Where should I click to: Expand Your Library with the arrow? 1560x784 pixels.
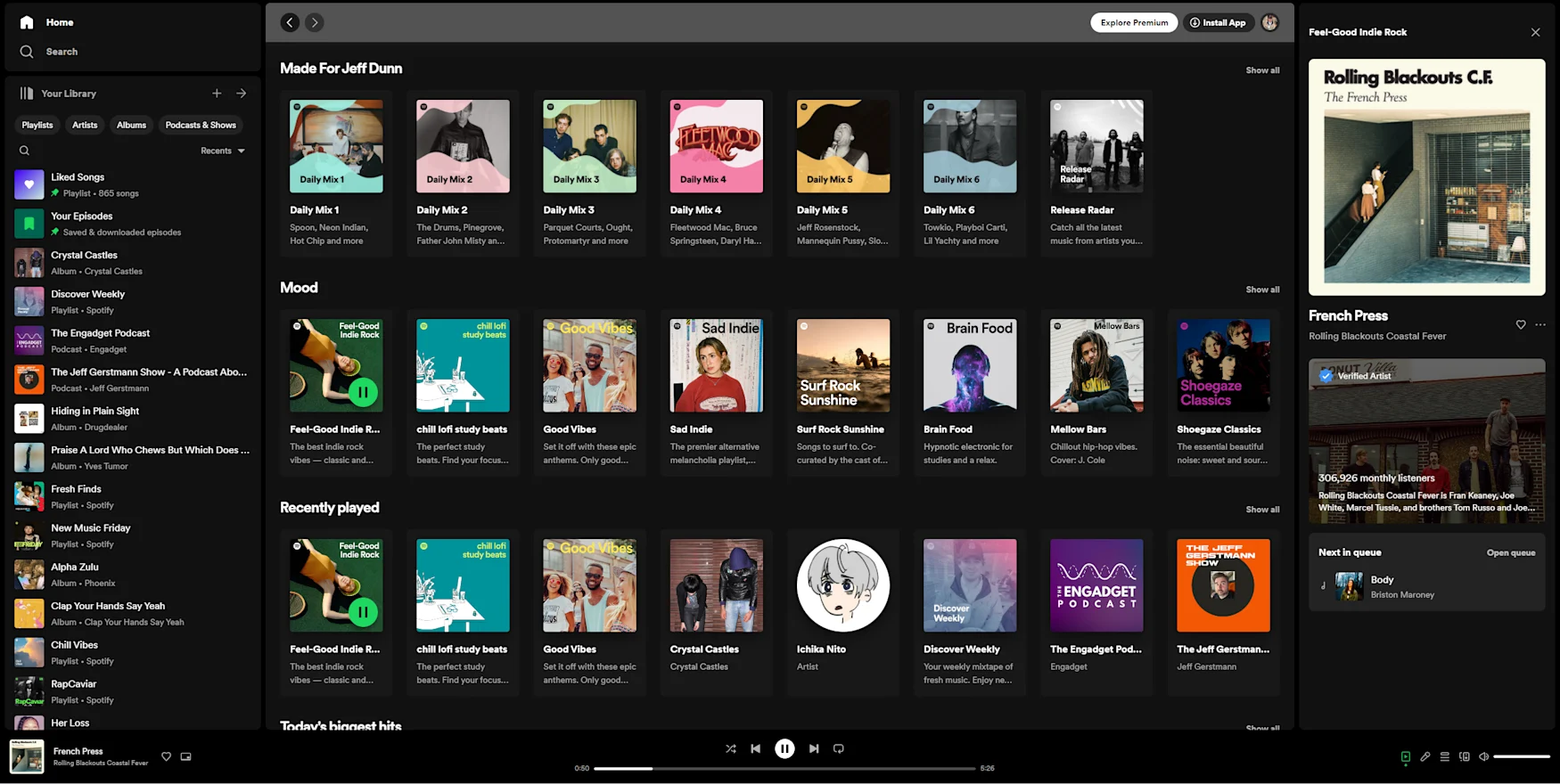coord(242,94)
